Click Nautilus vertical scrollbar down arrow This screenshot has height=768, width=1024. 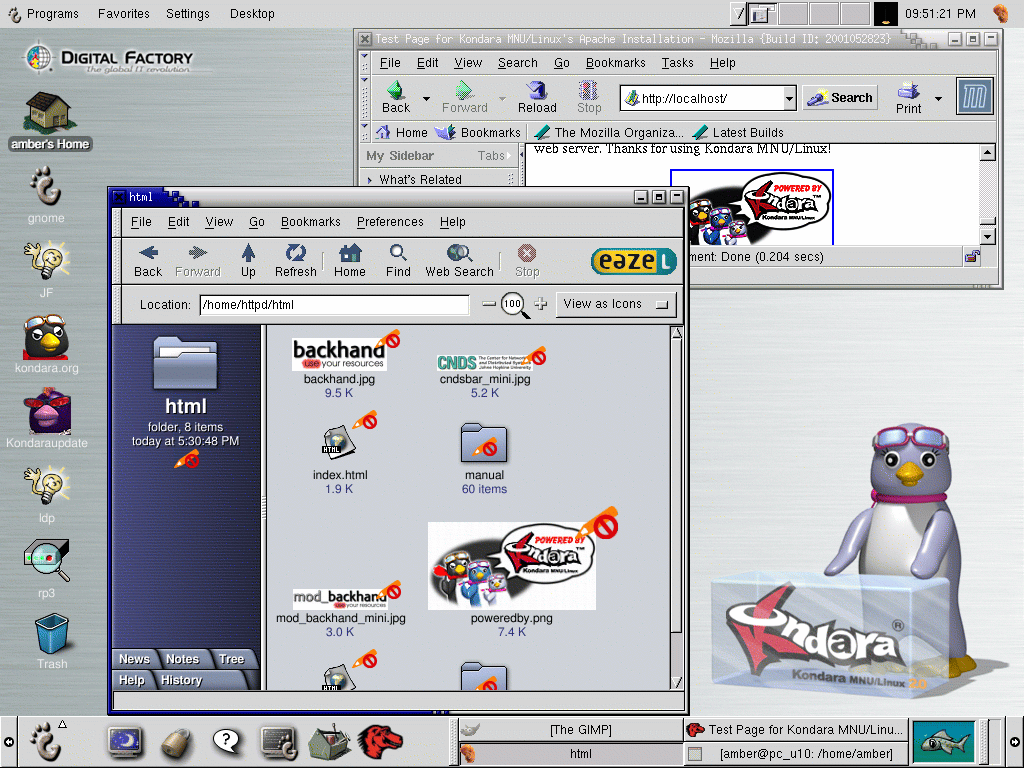click(677, 682)
